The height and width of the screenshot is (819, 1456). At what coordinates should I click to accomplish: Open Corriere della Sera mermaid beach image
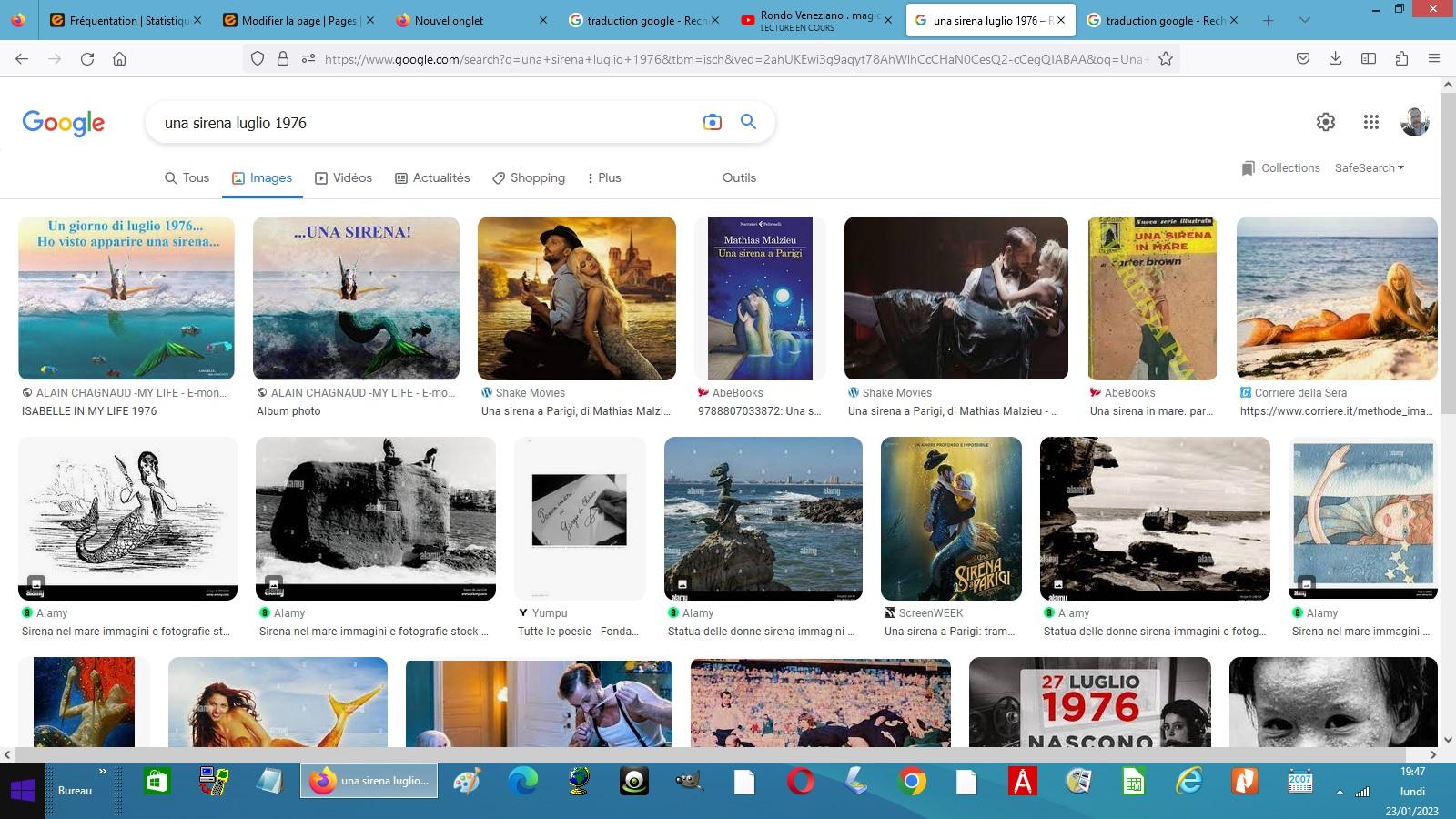click(x=1337, y=298)
